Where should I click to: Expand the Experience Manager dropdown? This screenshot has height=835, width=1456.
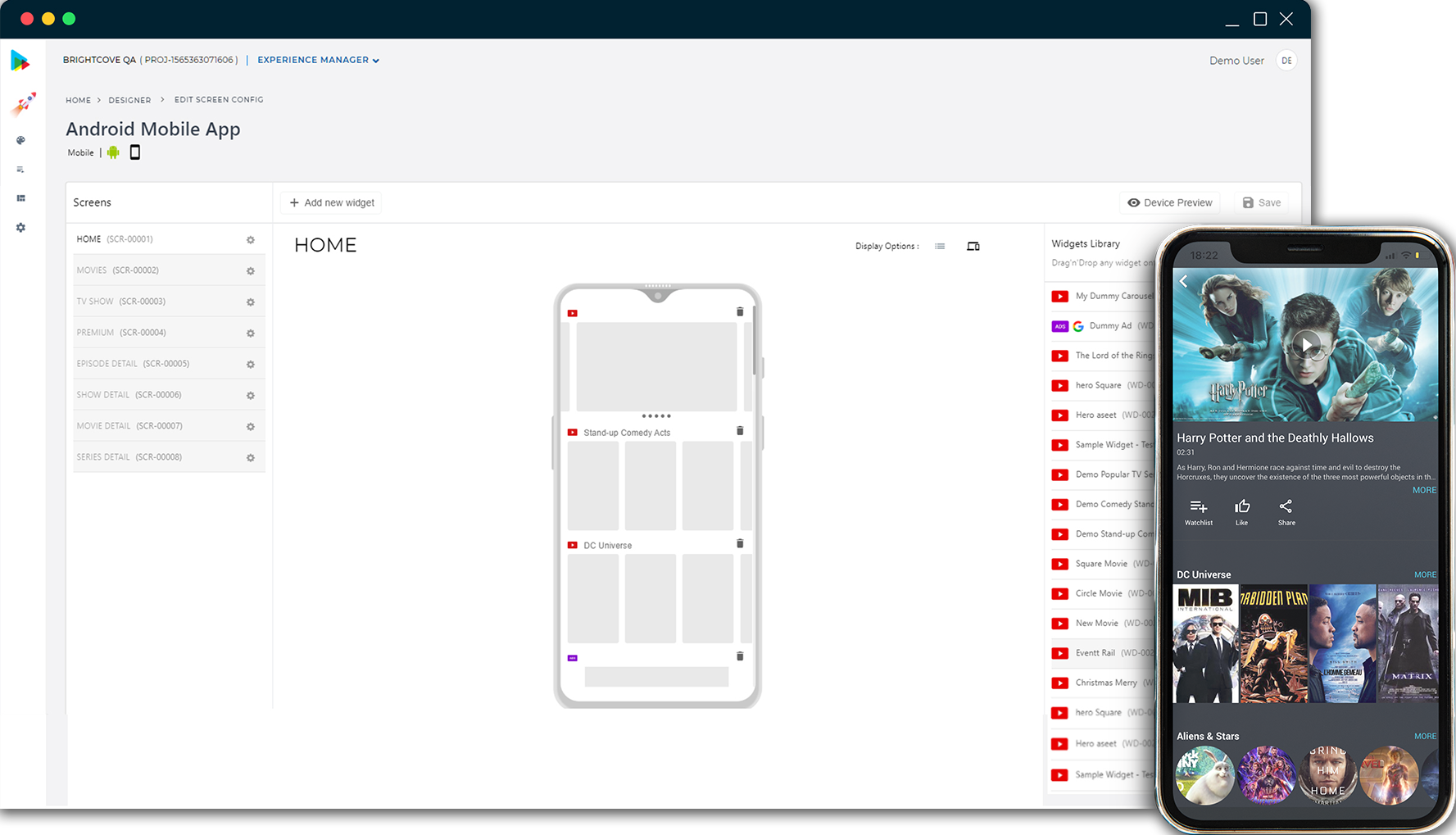click(x=318, y=60)
